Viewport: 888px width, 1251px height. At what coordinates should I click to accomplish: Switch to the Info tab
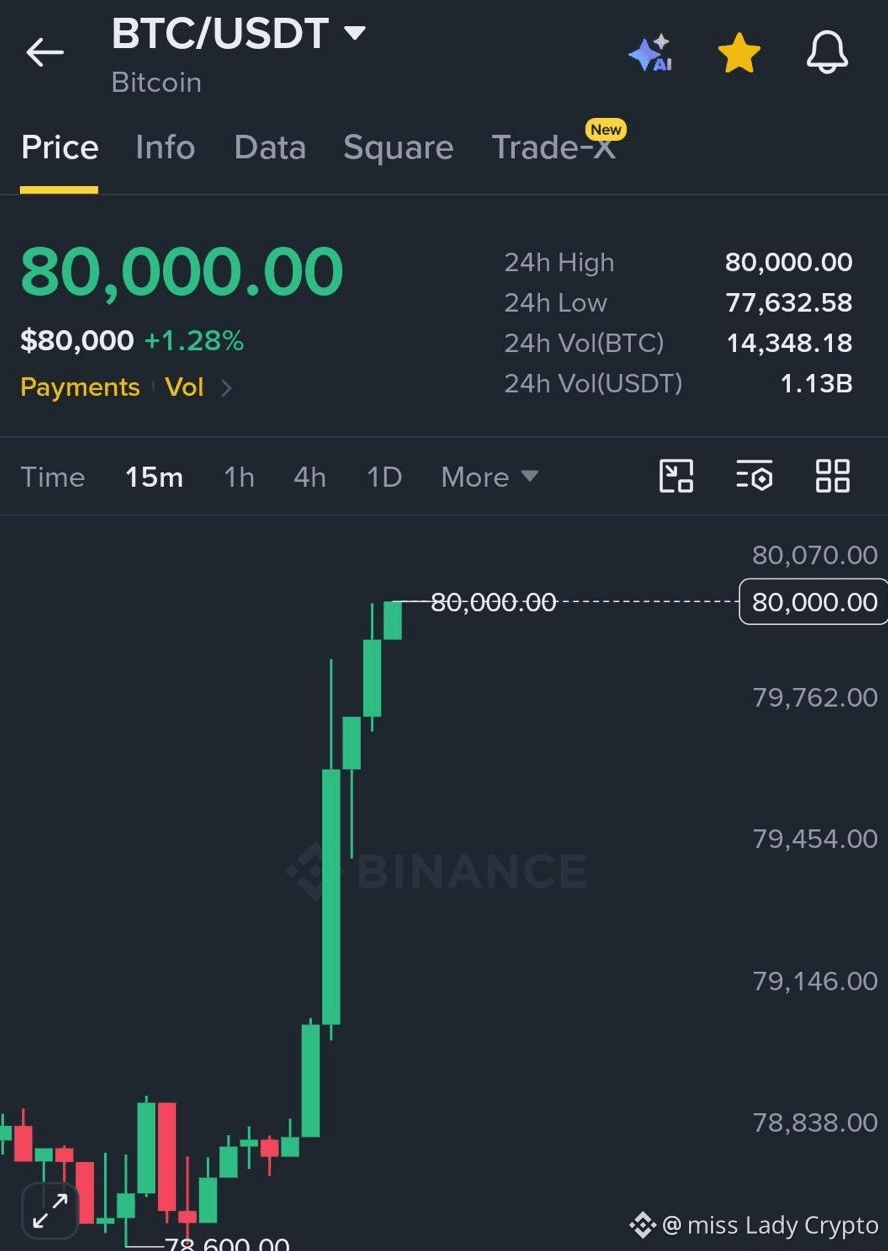(x=165, y=148)
